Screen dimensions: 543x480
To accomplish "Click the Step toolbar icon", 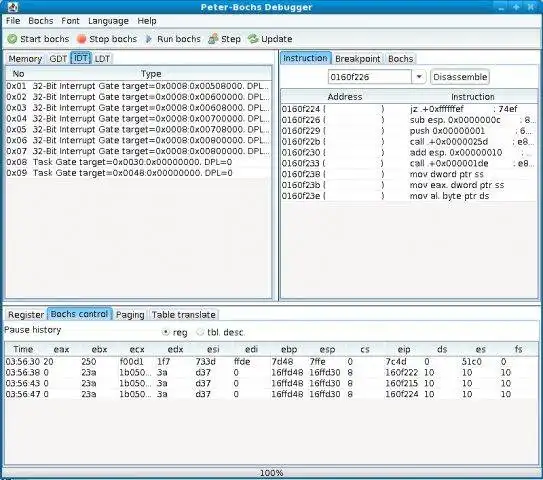I will (x=213, y=39).
